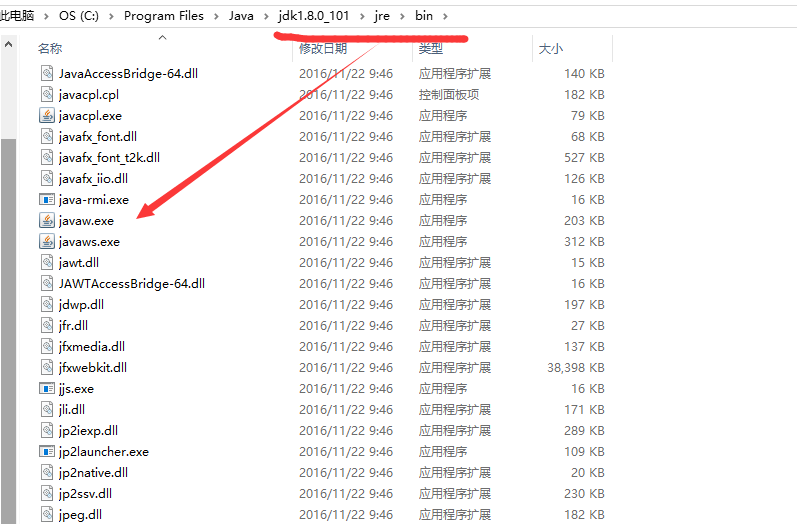Select the javaws.exe file name
The width and height of the screenshot is (797, 524).
89,241
